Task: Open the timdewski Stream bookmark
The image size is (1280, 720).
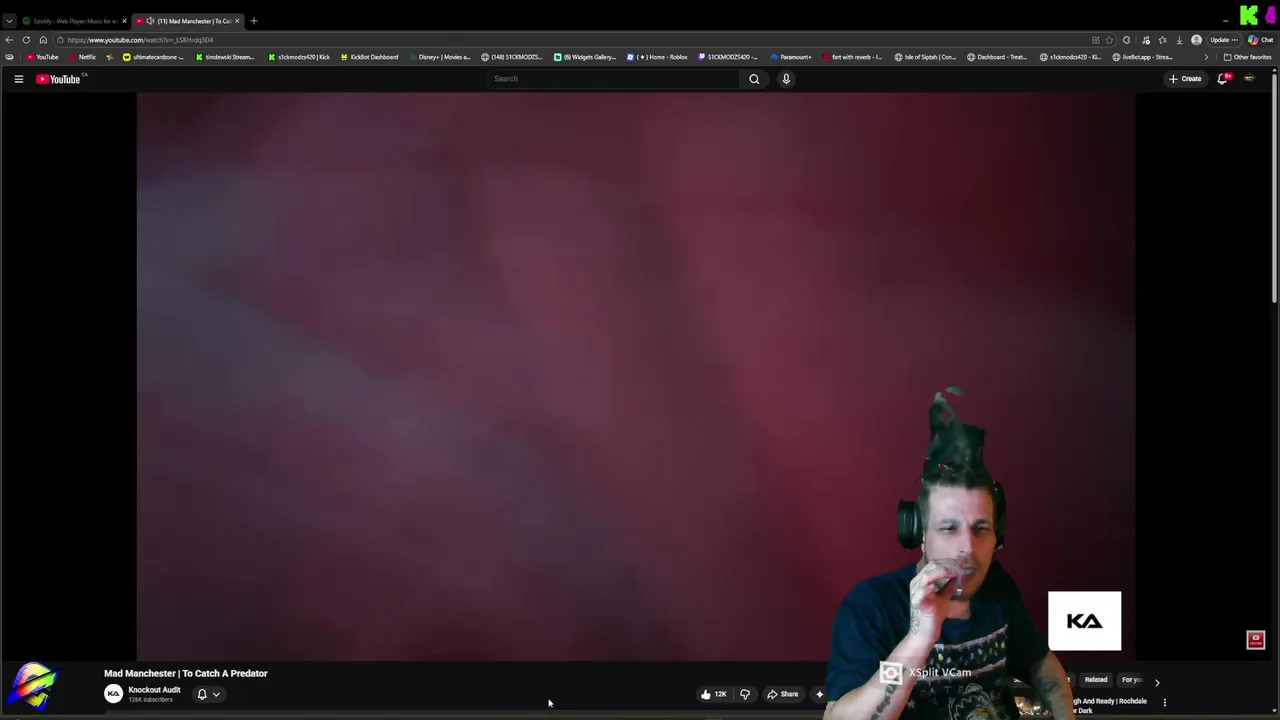Action: pos(224,57)
